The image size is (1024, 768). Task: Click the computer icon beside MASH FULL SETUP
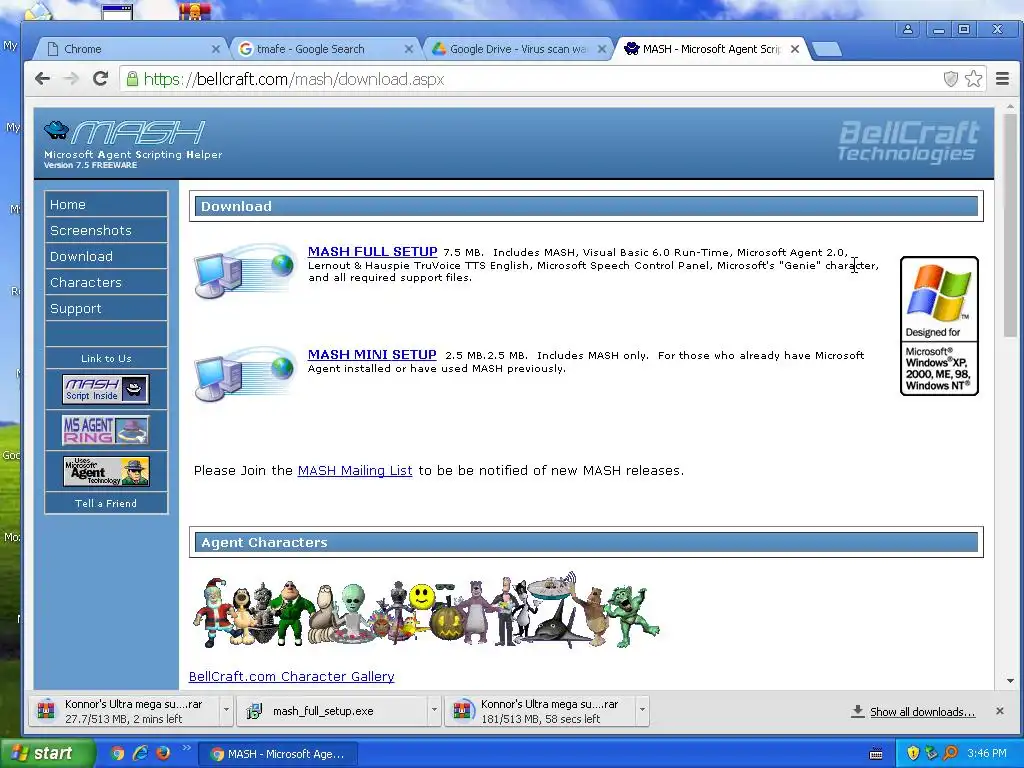tap(244, 270)
